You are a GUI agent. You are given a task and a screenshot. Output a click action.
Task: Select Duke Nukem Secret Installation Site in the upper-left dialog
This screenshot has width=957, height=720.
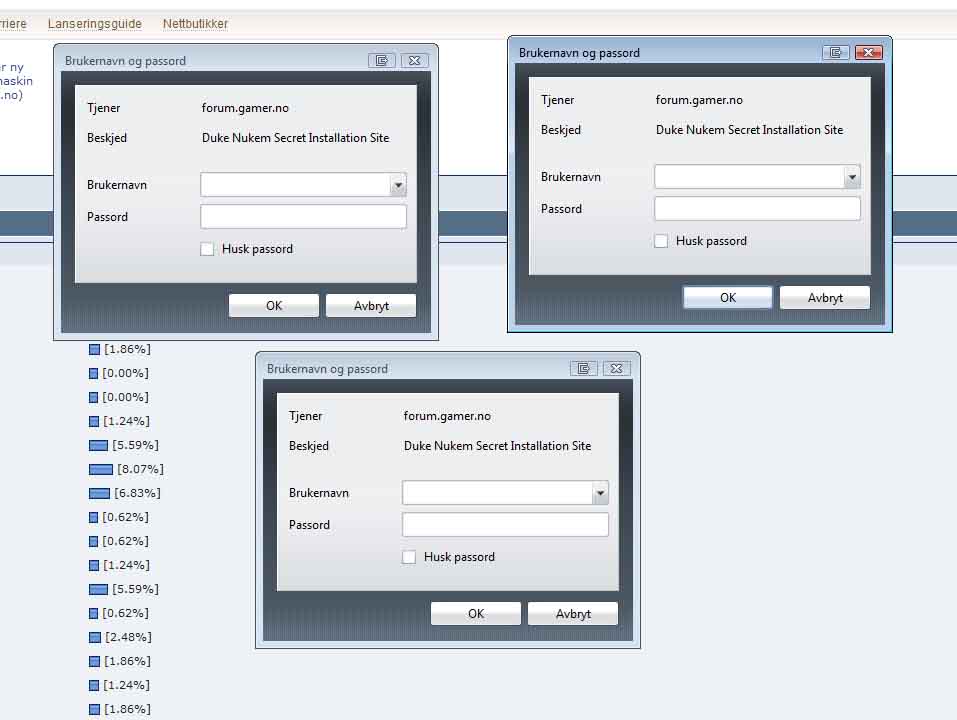point(295,138)
